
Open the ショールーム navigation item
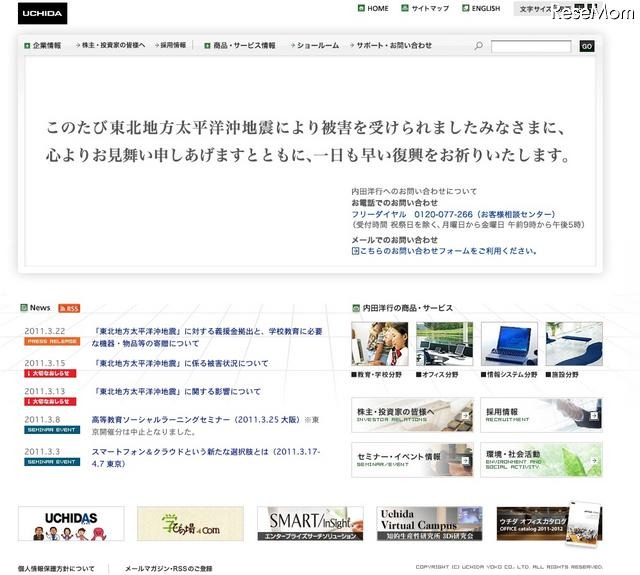(x=315, y=45)
